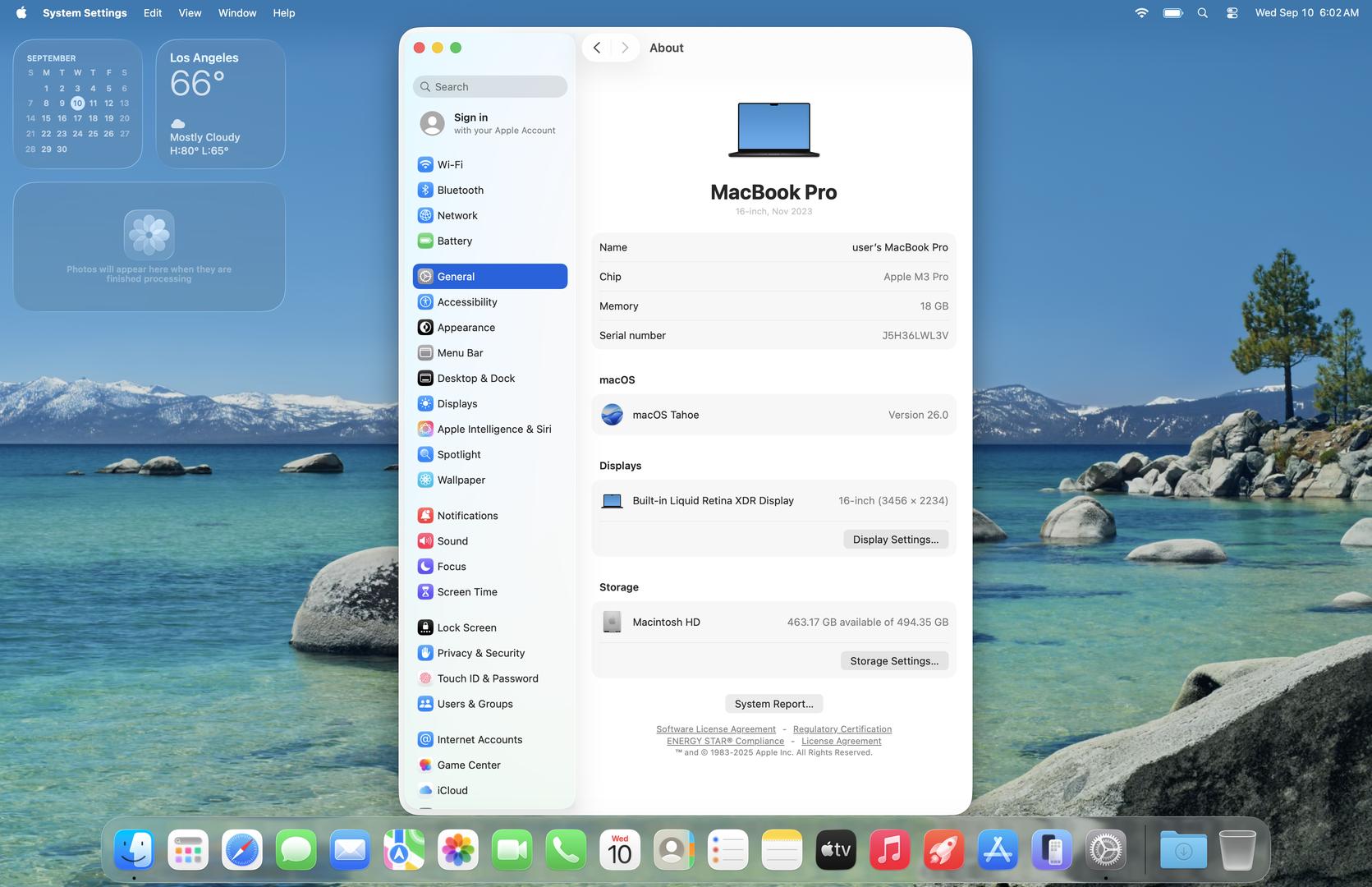Image resolution: width=1372 pixels, height=887 pixels.
Task: Click the macOS Tahoe version row
Action: point(773,415)
